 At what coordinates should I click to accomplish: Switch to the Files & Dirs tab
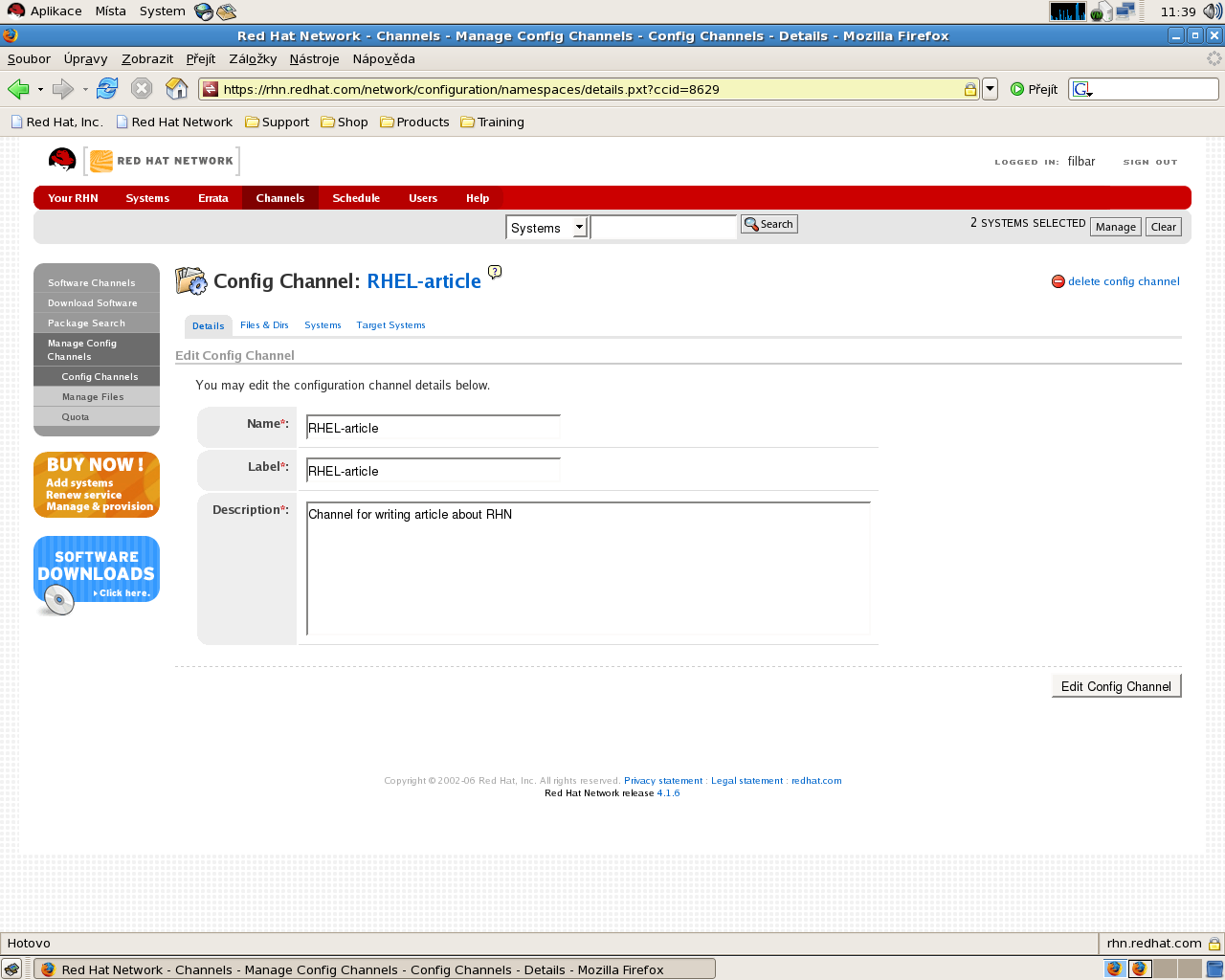tap(264, 325)
